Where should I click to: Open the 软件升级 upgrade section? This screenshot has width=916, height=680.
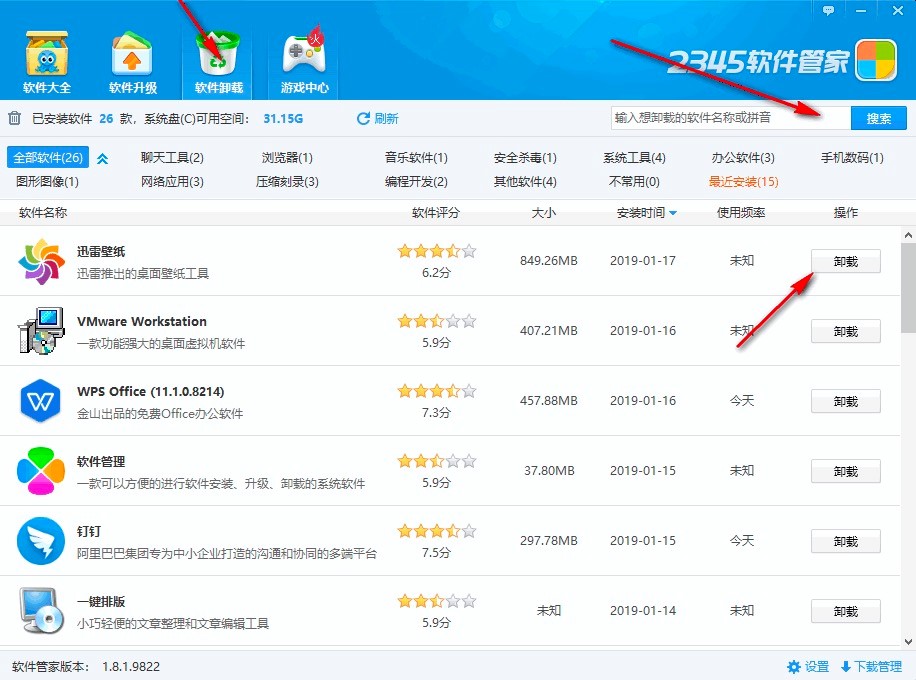tap(133, 60)
